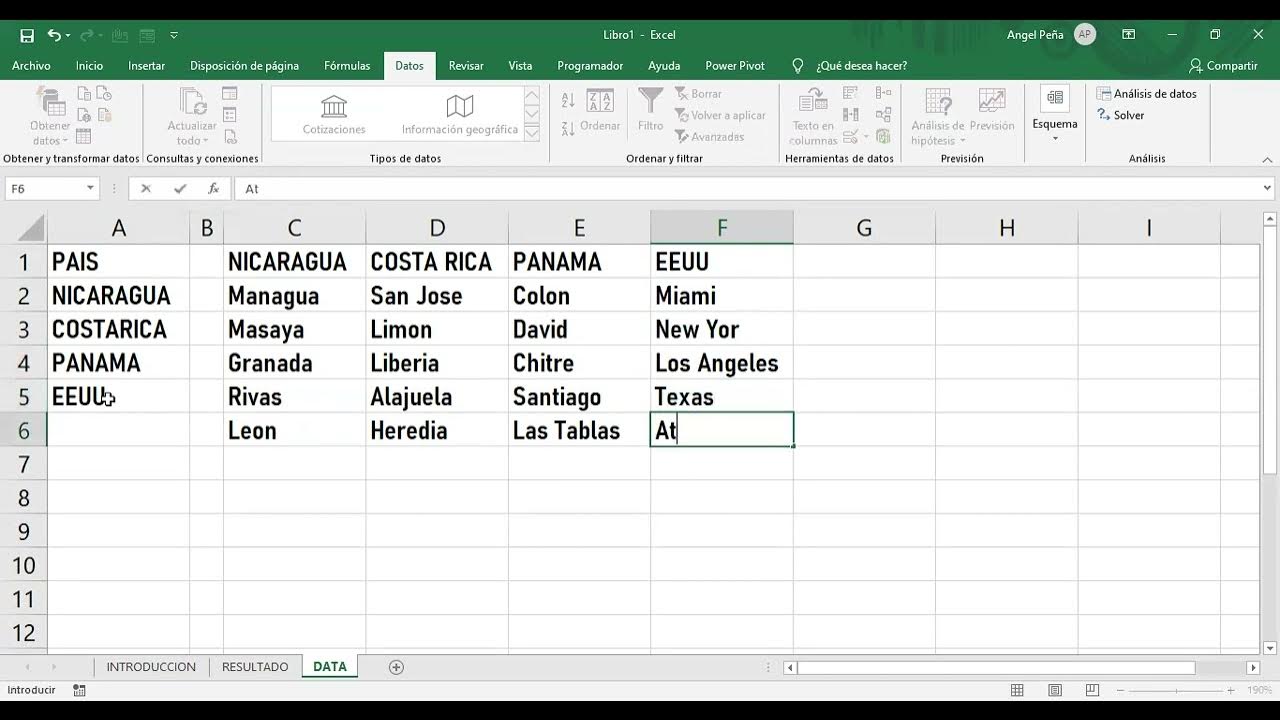
Task: Launch the Solver add-in
Action: tap(1121, 115)
